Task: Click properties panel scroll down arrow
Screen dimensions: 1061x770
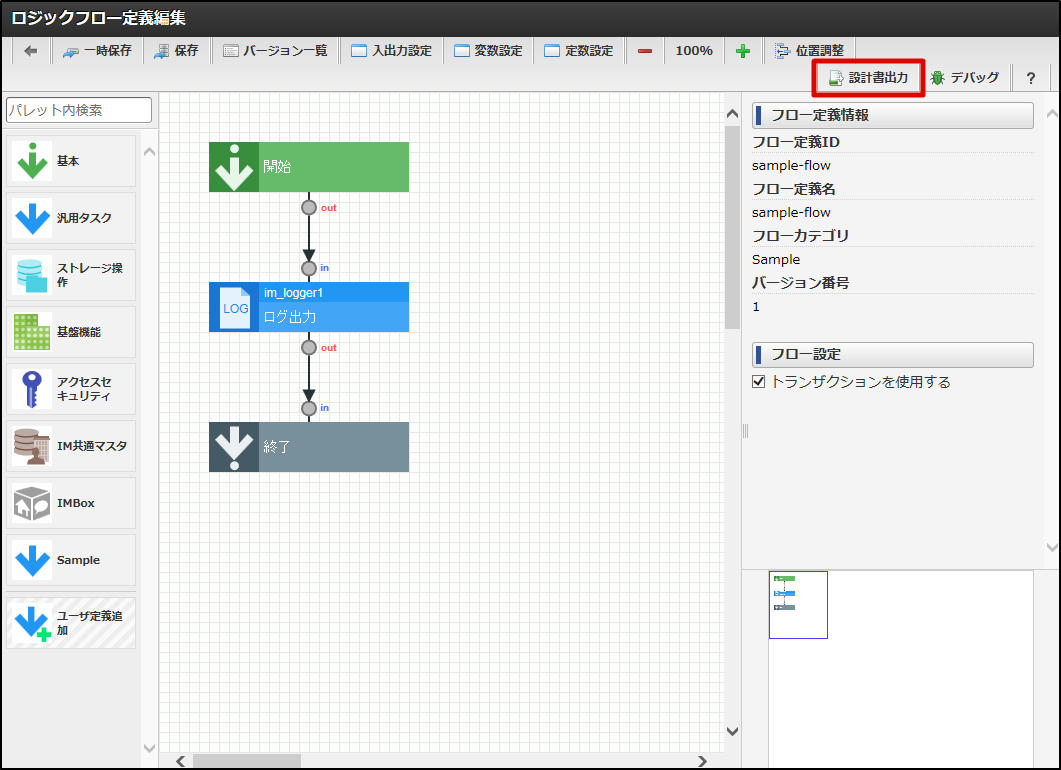Action: tap(1052, 547)
